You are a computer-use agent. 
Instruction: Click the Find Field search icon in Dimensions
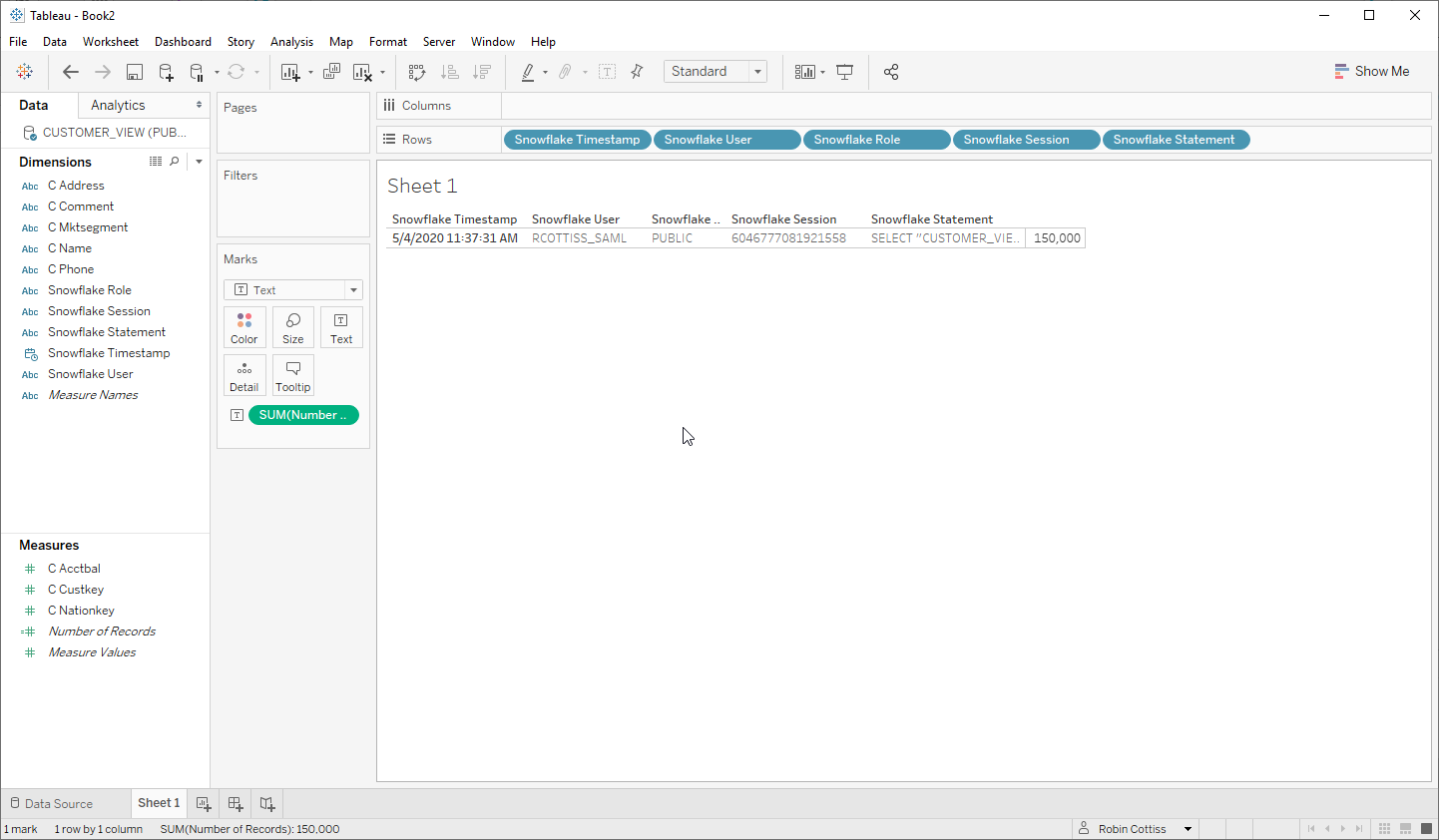(175, 162)
